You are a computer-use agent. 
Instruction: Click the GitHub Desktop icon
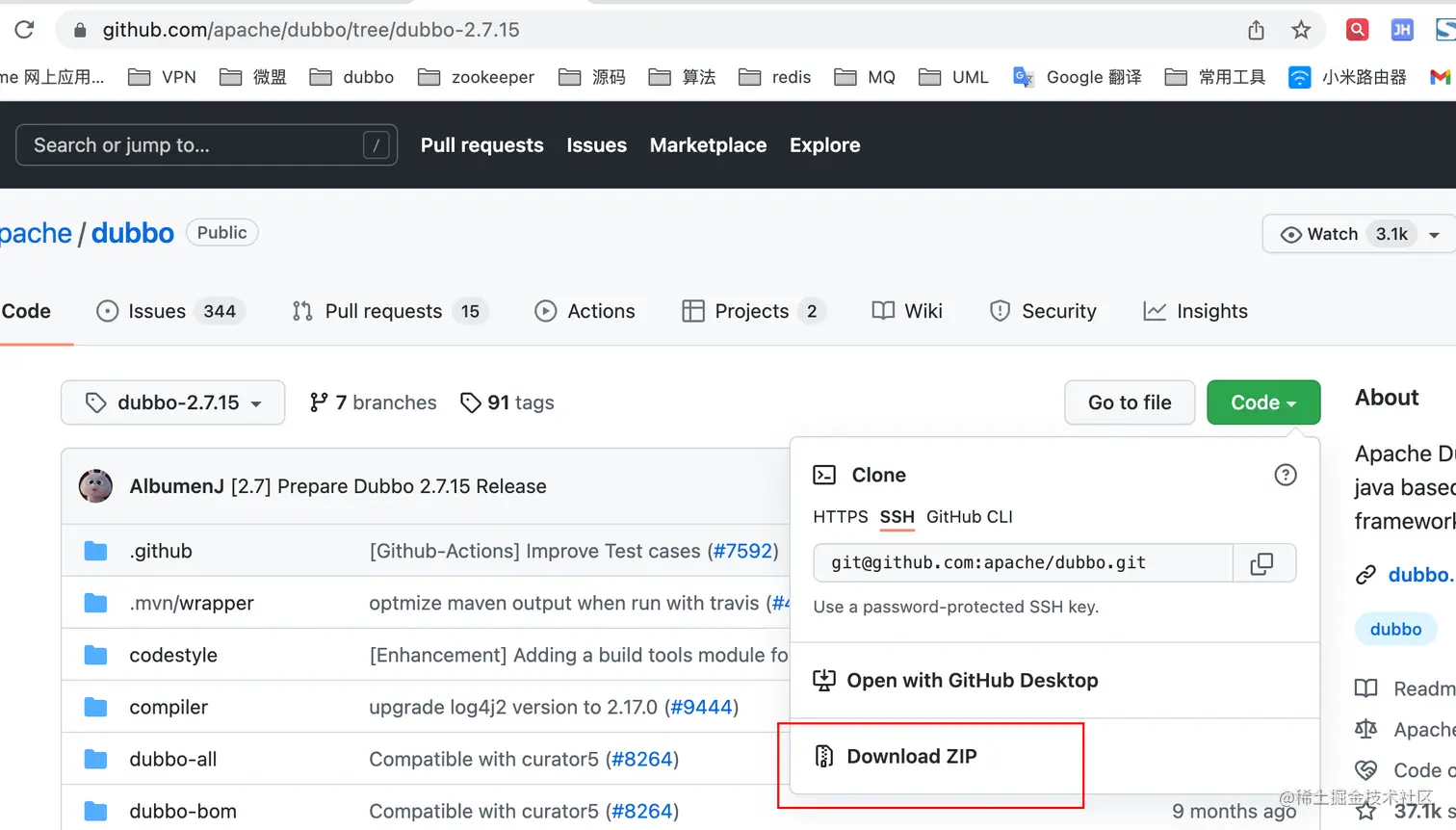point(824,681)
